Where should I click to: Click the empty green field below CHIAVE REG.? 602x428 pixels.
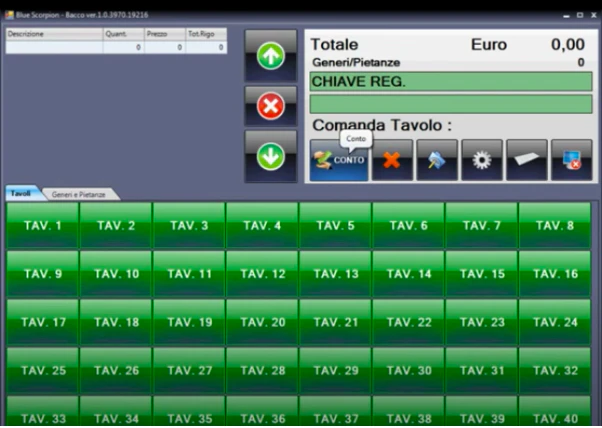click(451, 104)
